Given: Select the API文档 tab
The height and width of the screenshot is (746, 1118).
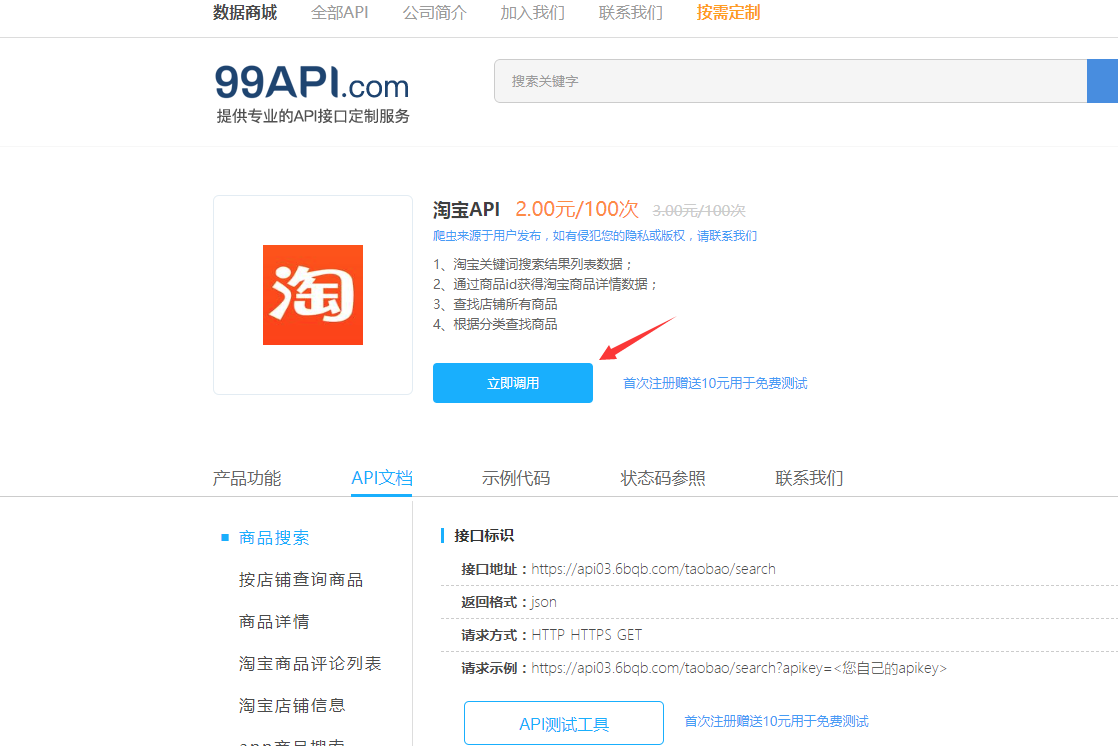Looking at the screenshot, I should pos(381,478).
